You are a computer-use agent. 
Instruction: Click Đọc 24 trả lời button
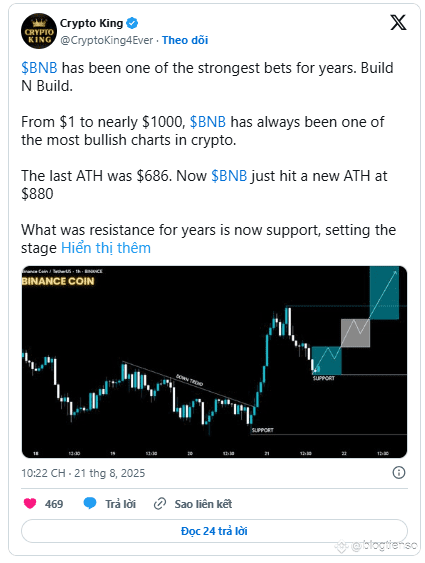214,531
